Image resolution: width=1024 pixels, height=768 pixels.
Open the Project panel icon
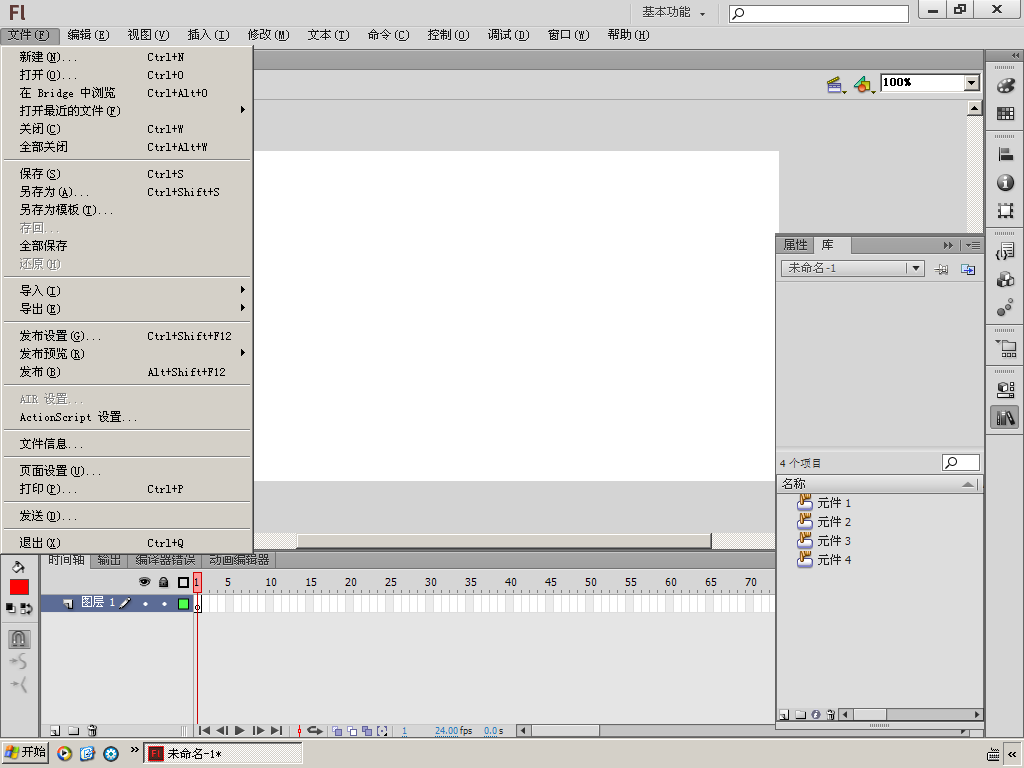(x=1005, y=348)
